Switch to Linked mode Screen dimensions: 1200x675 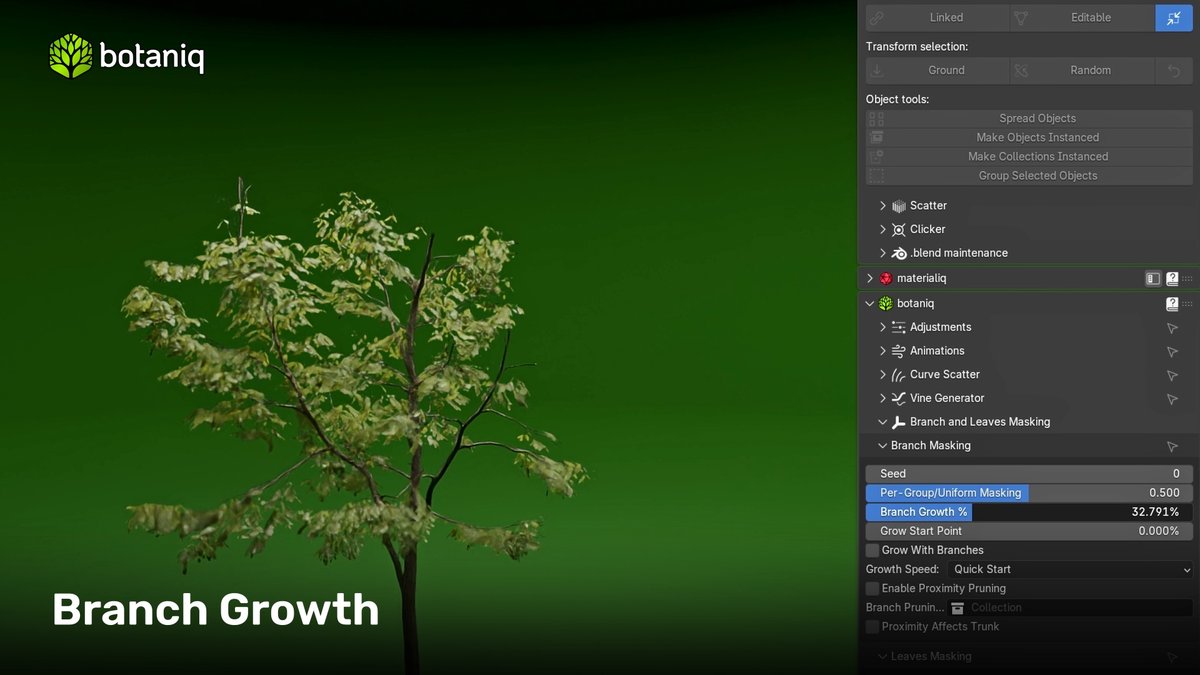(937, 17)
